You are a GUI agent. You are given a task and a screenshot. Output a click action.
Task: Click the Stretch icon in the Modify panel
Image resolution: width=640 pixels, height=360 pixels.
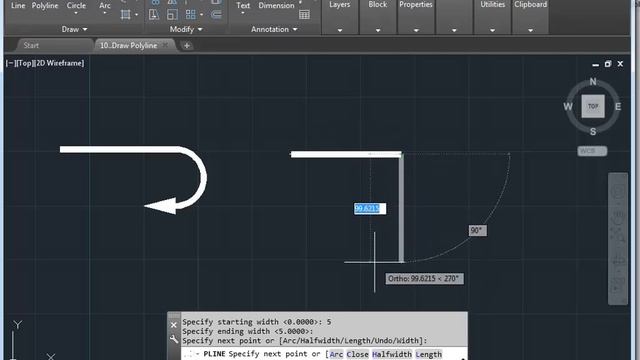click(x=153, y=15)
